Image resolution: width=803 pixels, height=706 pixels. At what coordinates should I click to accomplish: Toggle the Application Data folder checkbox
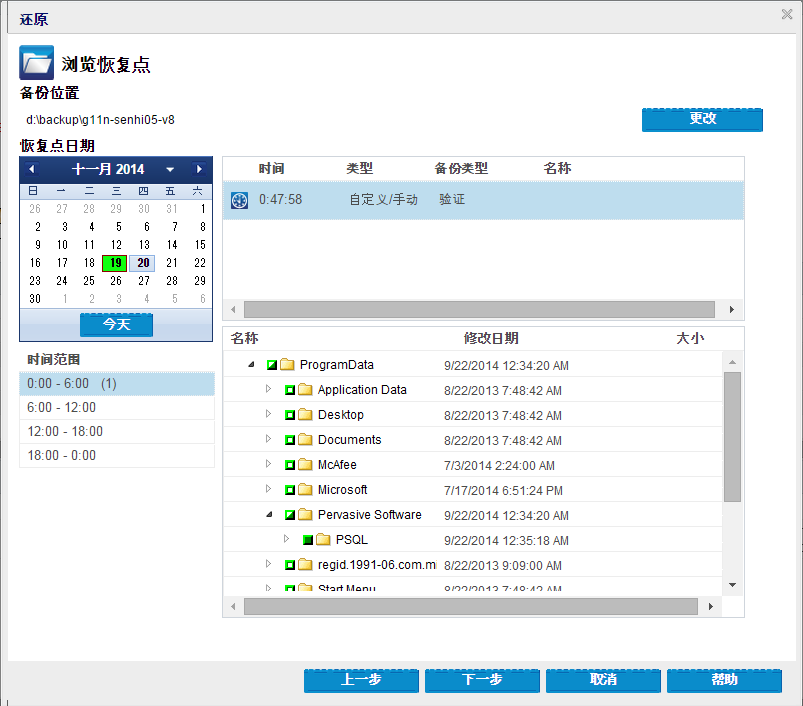290,390
